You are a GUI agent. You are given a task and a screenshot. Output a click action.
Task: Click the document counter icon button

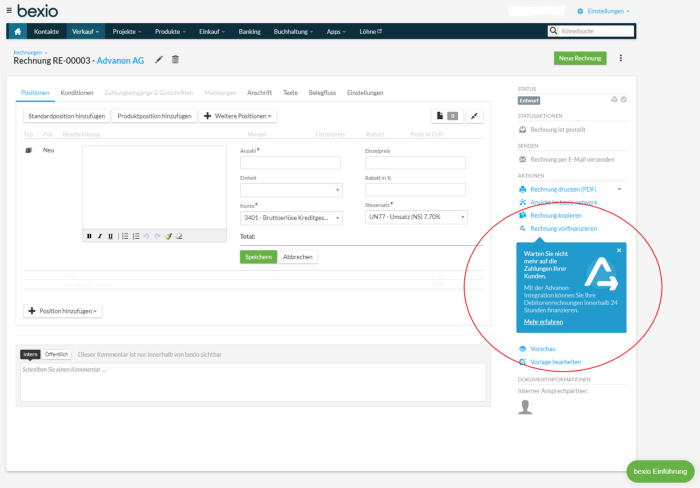point(445,116)
